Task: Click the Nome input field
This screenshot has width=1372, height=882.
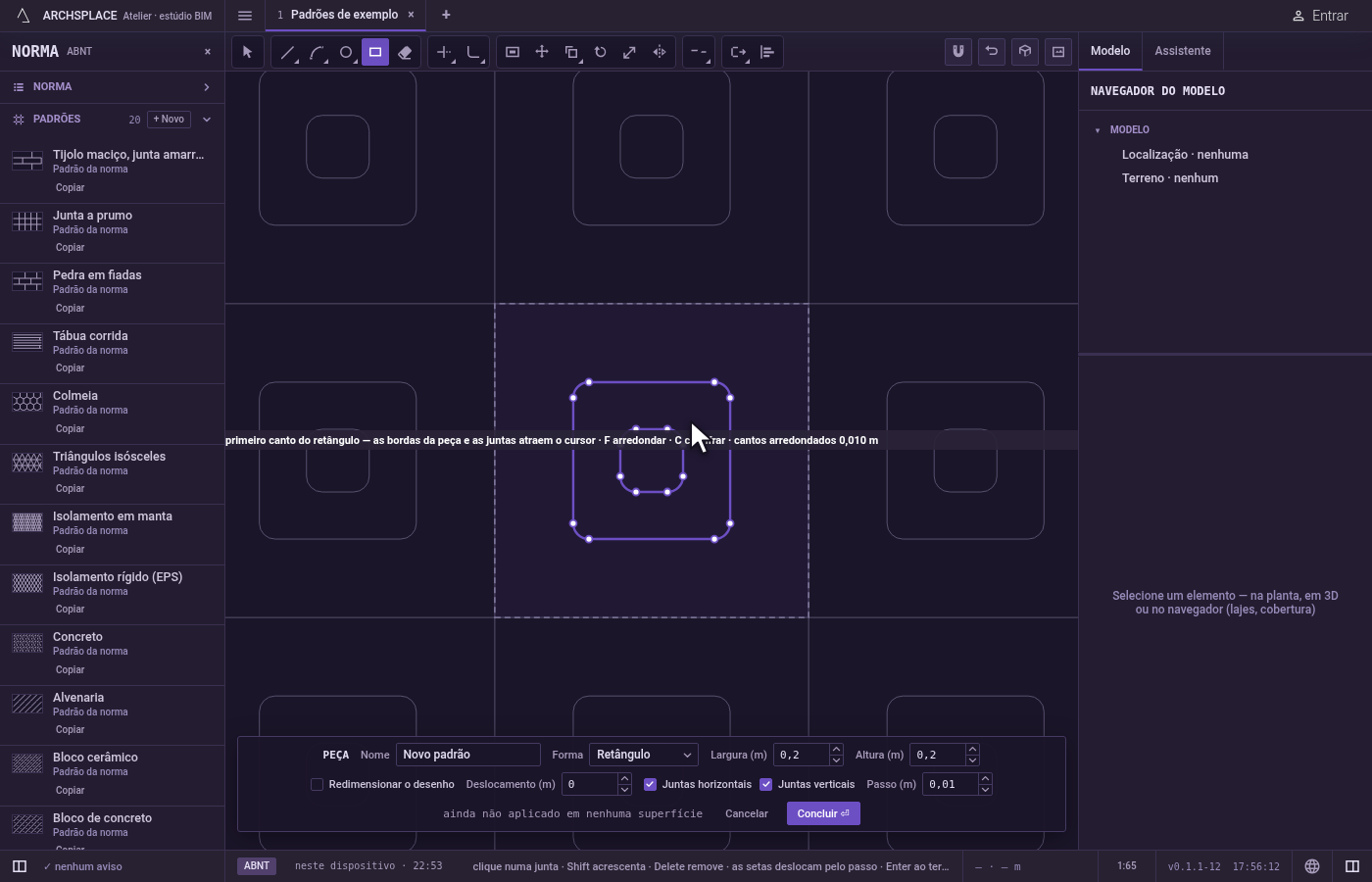Action: coord(468,755)
